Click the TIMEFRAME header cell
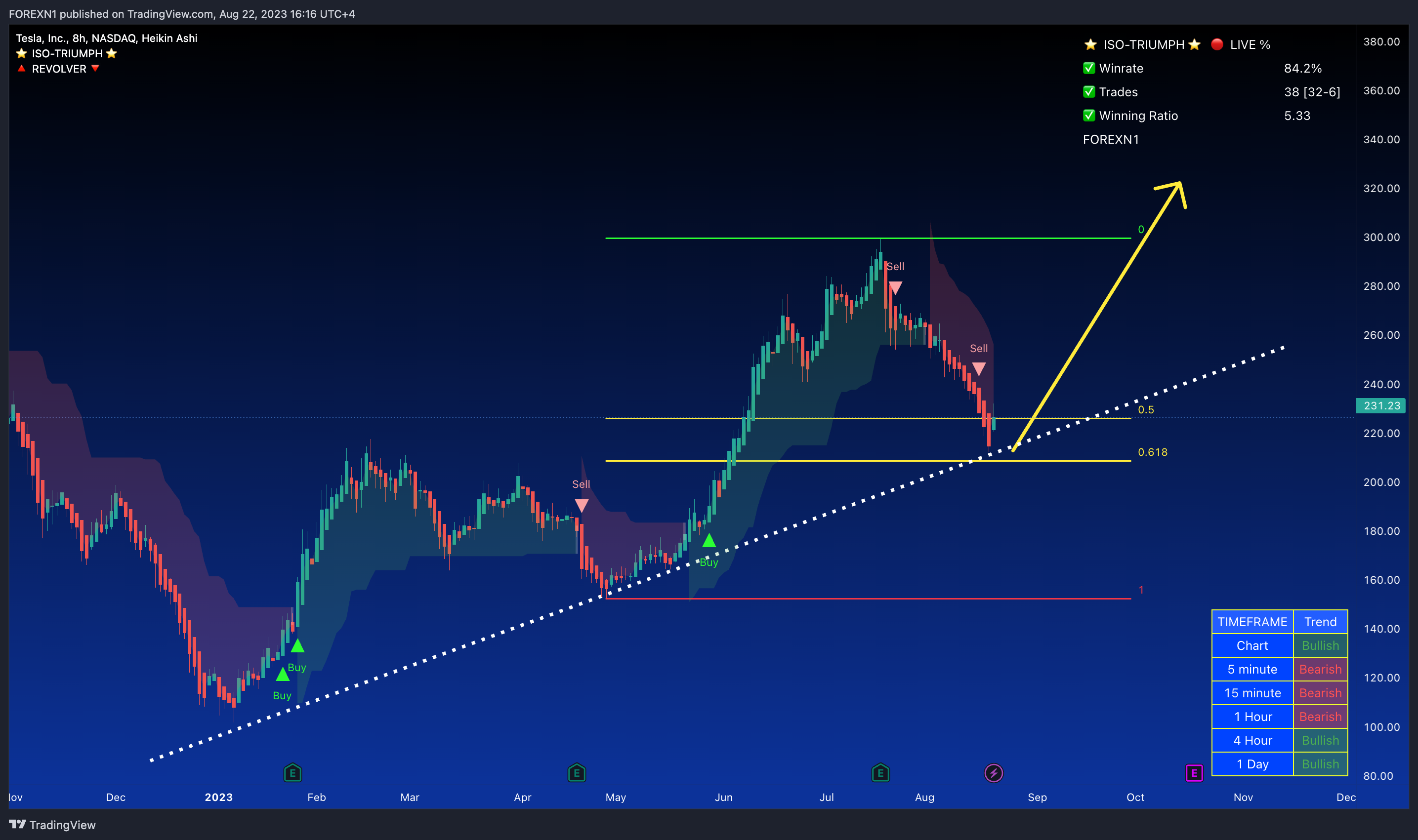 [x=1252, y=622]
